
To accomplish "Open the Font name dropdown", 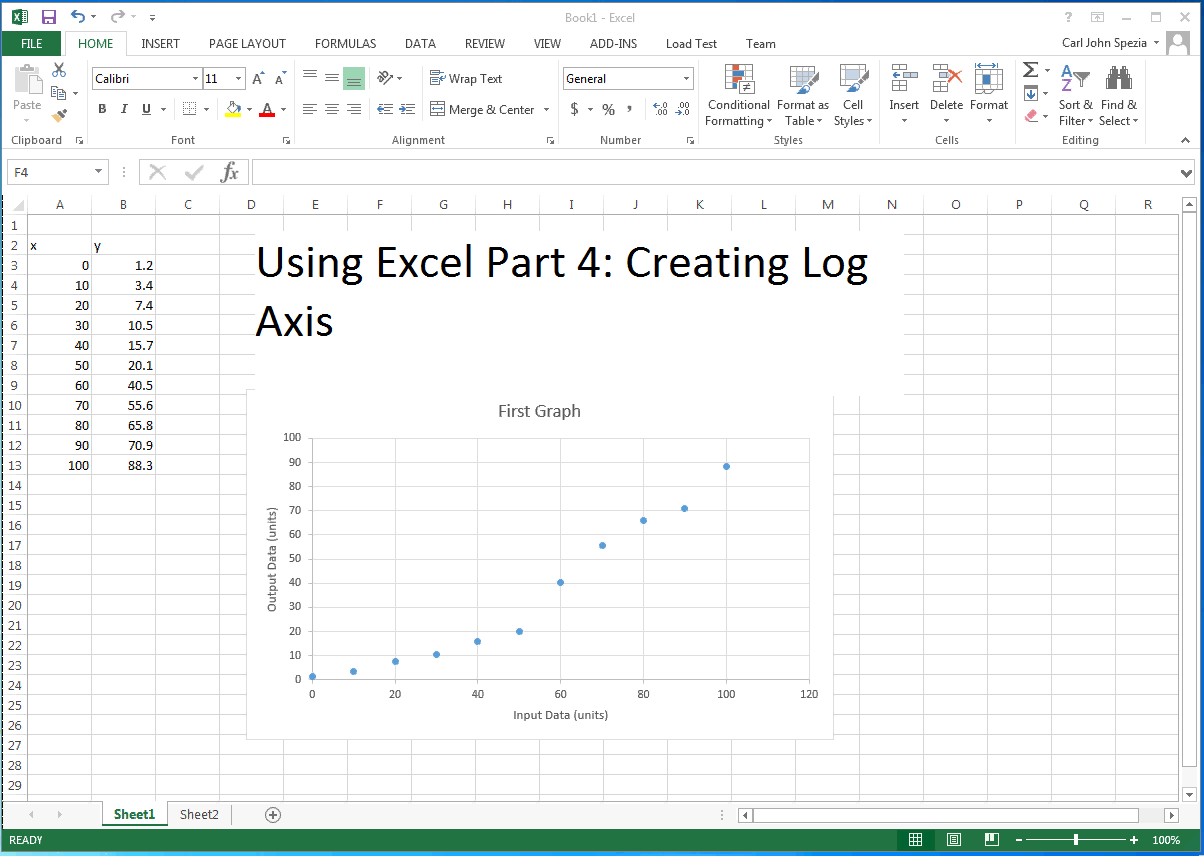I will pos(196,78).
